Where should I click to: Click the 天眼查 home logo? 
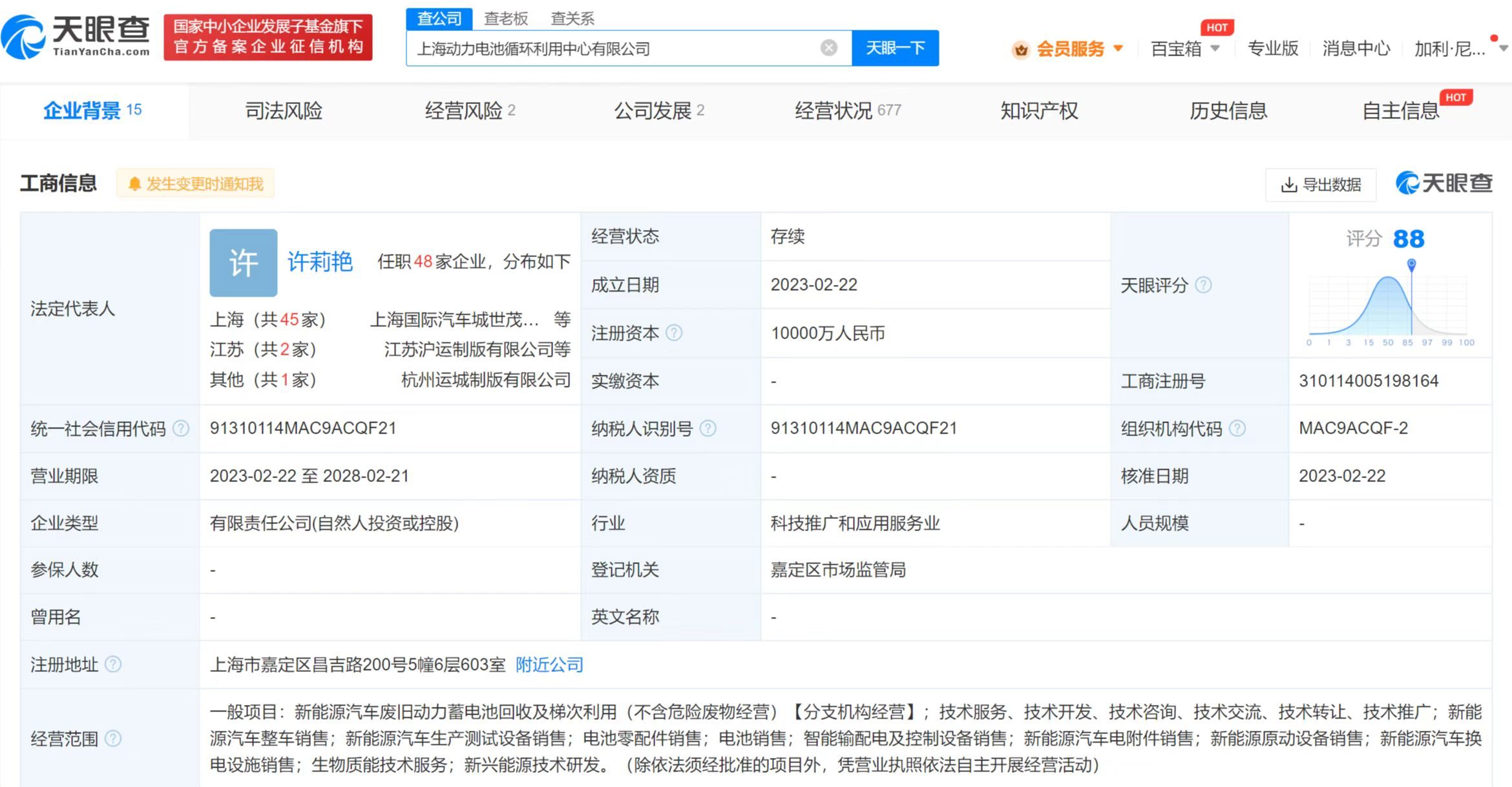pos(76,37)
